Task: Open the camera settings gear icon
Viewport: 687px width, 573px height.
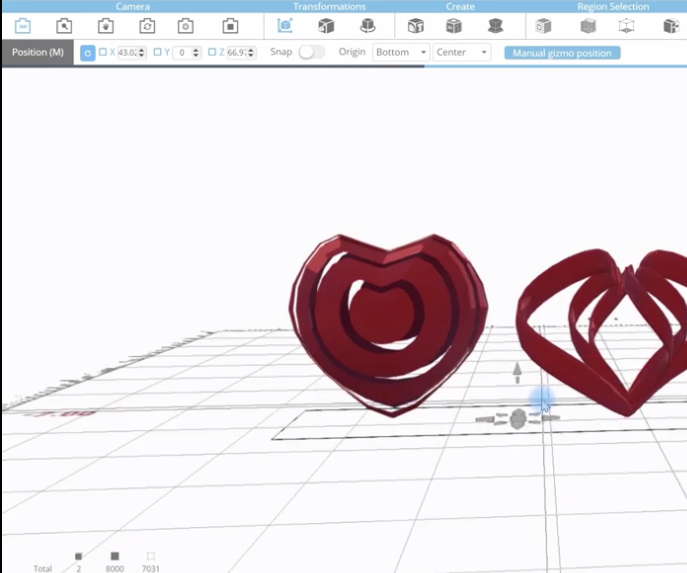Action: [186, 26]
